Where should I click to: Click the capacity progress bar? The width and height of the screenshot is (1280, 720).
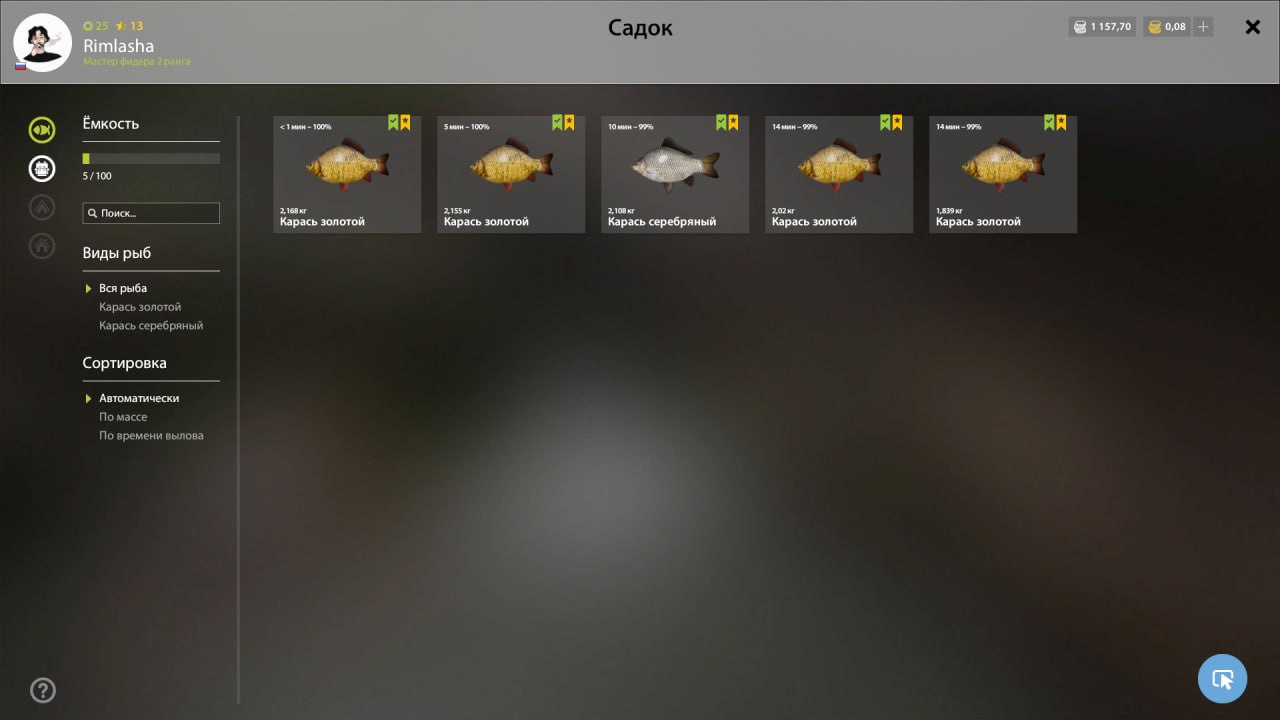pos(151,158)
